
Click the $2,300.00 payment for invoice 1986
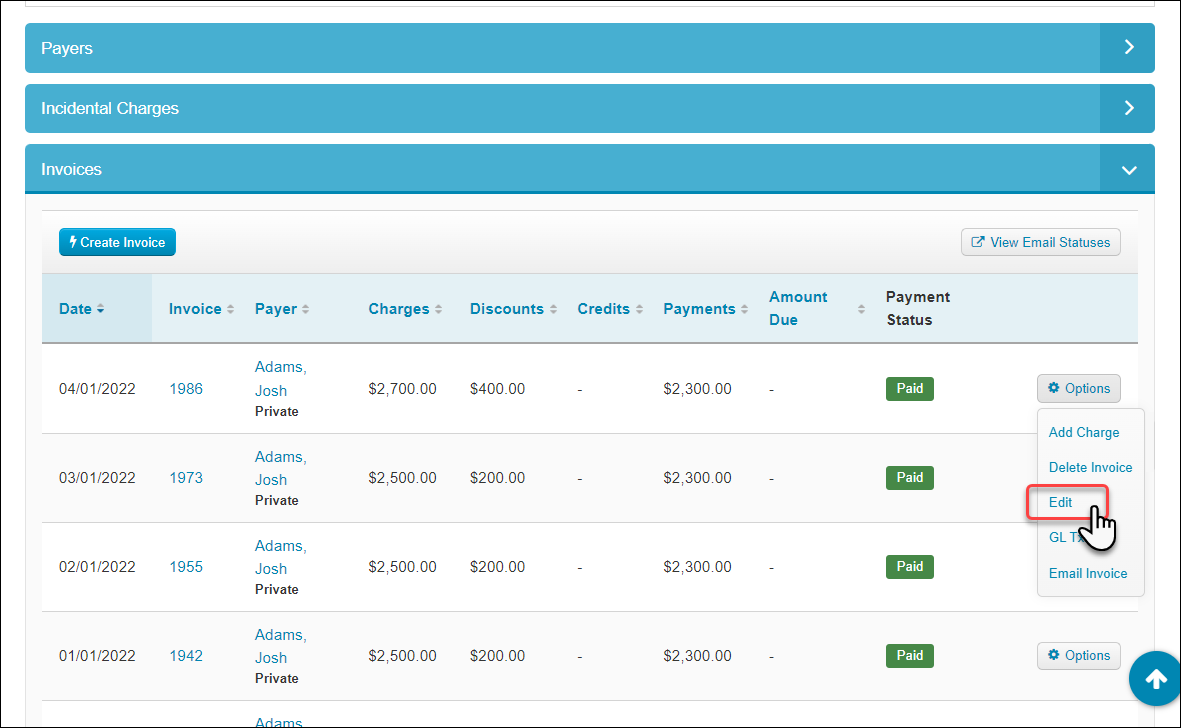pos(697,389)
